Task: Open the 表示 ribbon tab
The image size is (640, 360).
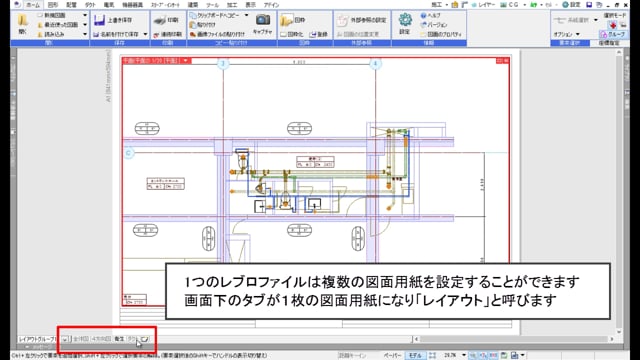Action: (250, 5)
